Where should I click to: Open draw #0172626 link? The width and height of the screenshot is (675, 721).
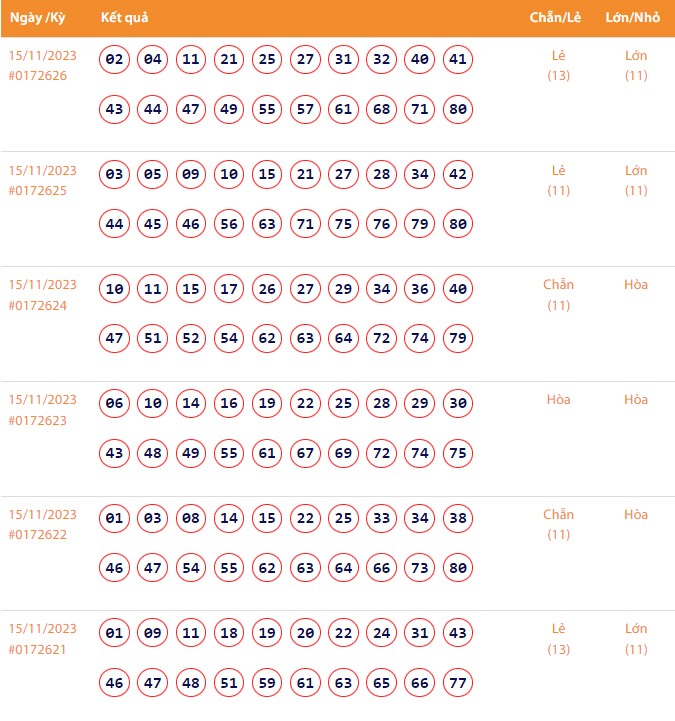[38, 76]
